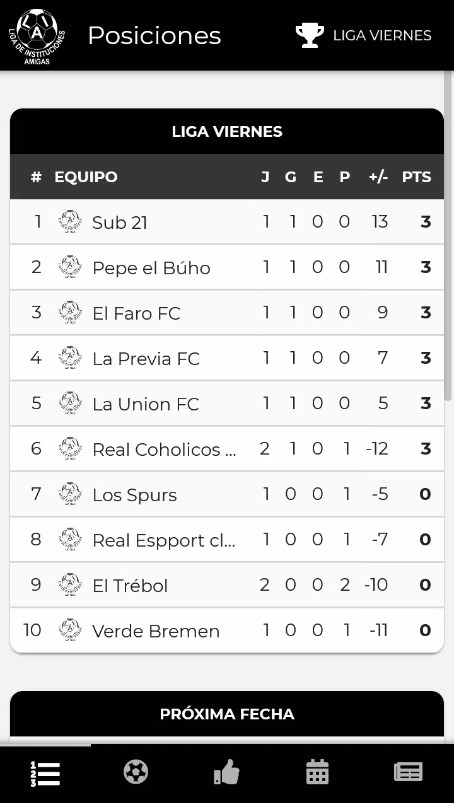
Task: Open the calendar icon in bottom navigation
Action: pos(317,772)
